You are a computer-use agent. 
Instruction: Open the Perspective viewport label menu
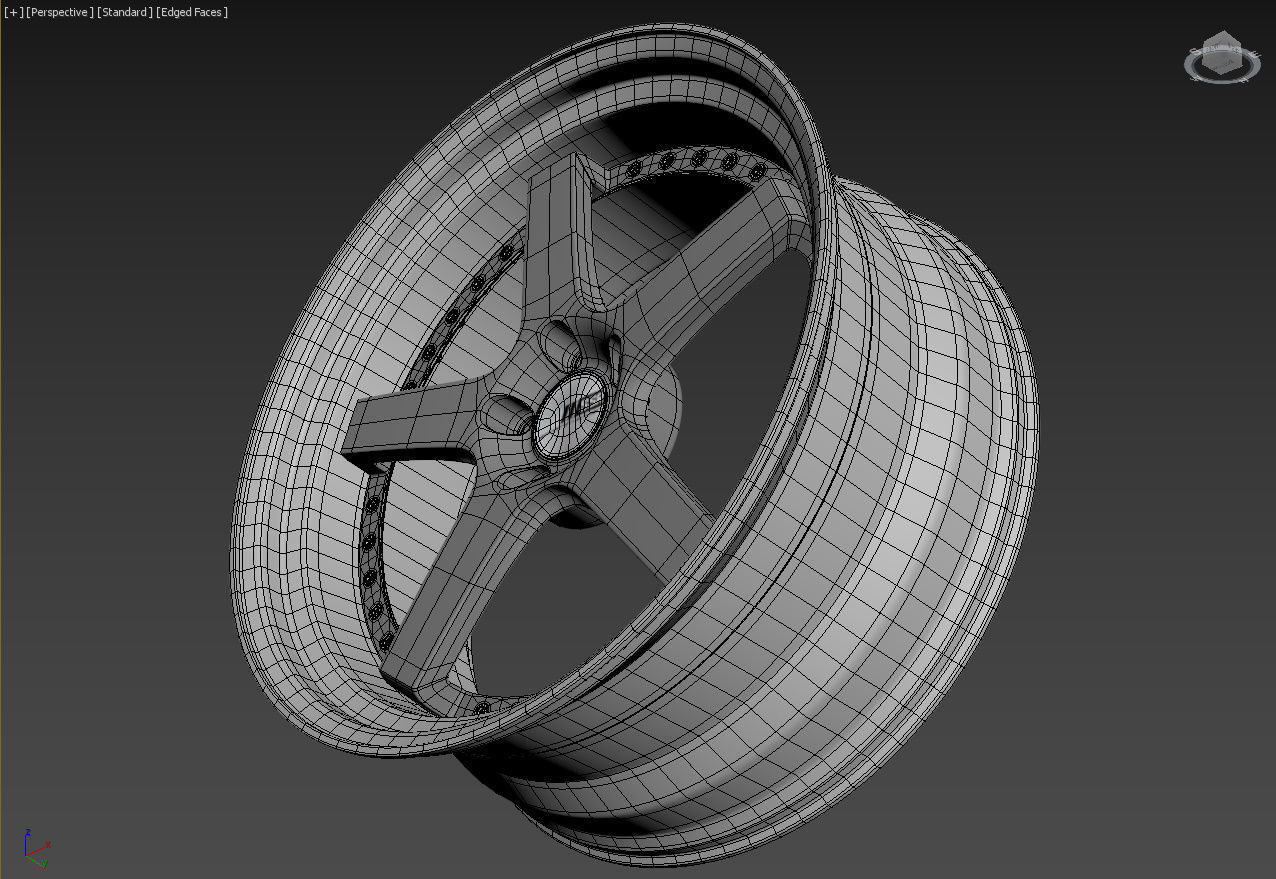click(59, 12)
